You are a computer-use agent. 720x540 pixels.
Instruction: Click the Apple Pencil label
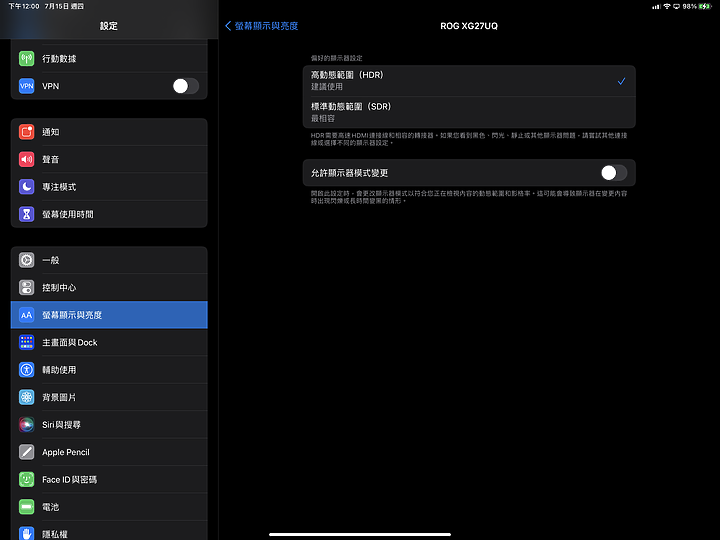pyautogui.click(x=66, y=452)
